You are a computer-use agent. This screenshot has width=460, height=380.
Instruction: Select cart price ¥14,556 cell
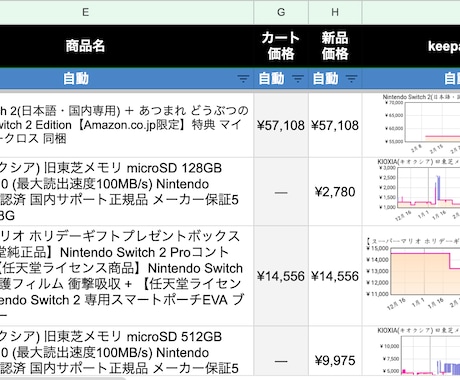[x=281, y=276]
